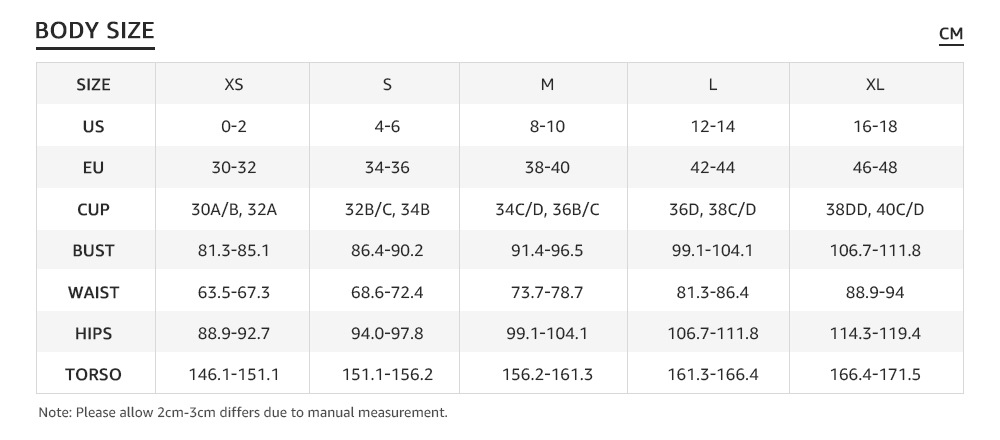
Task: Click the US 8-10 size cell
Action: click(547, 127)
